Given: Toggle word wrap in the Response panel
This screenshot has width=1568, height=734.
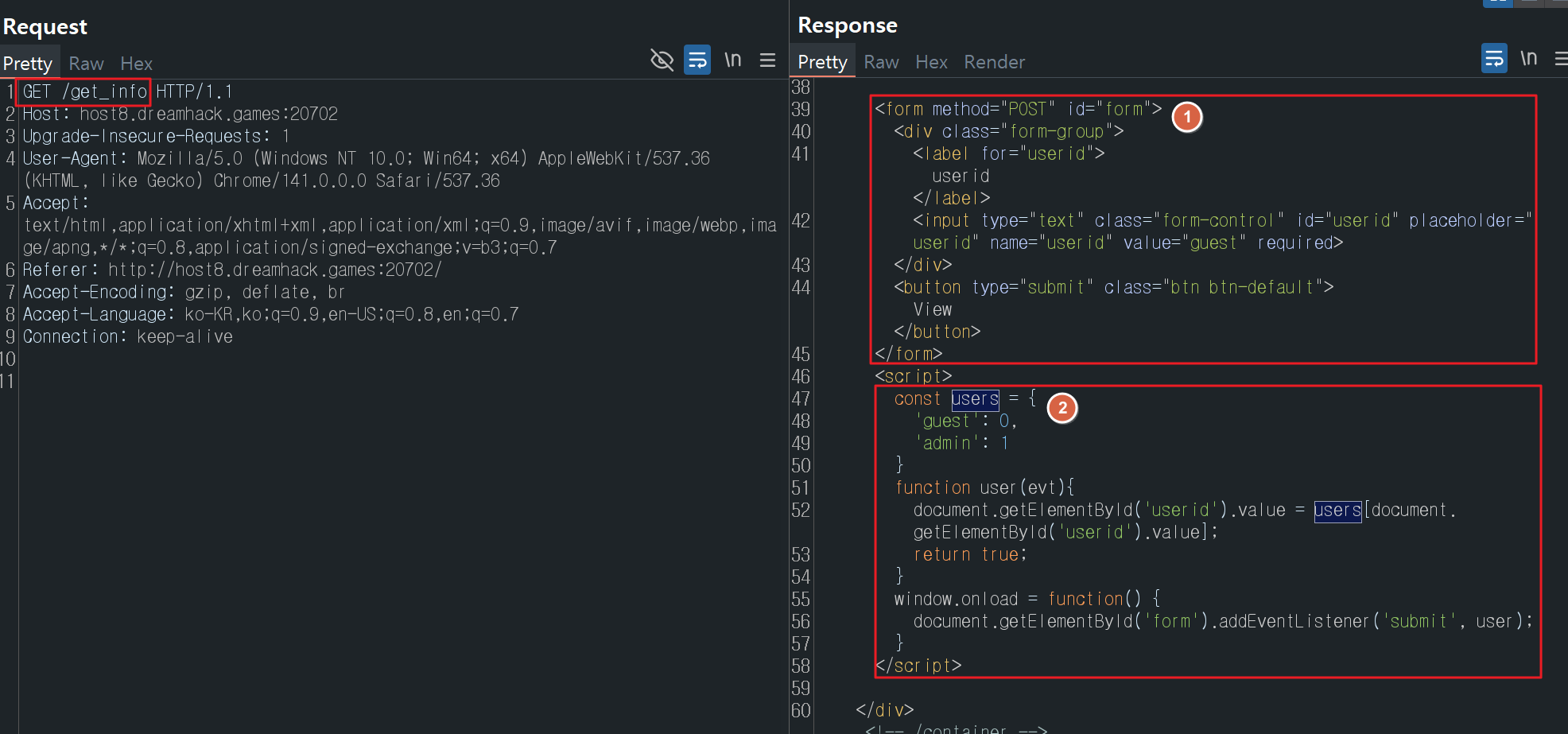Looking at the screenshot, I should [1494, 59].
